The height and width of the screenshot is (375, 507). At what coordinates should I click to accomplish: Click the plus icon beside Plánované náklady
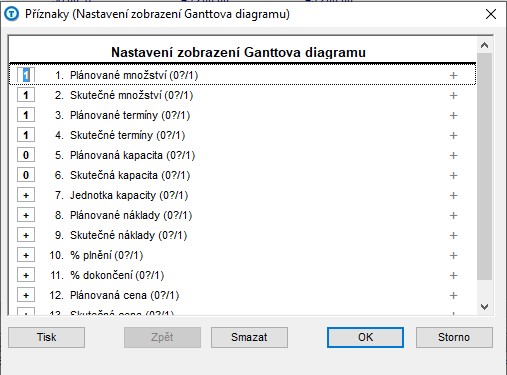pyautogui.click(x=453, y=215)
